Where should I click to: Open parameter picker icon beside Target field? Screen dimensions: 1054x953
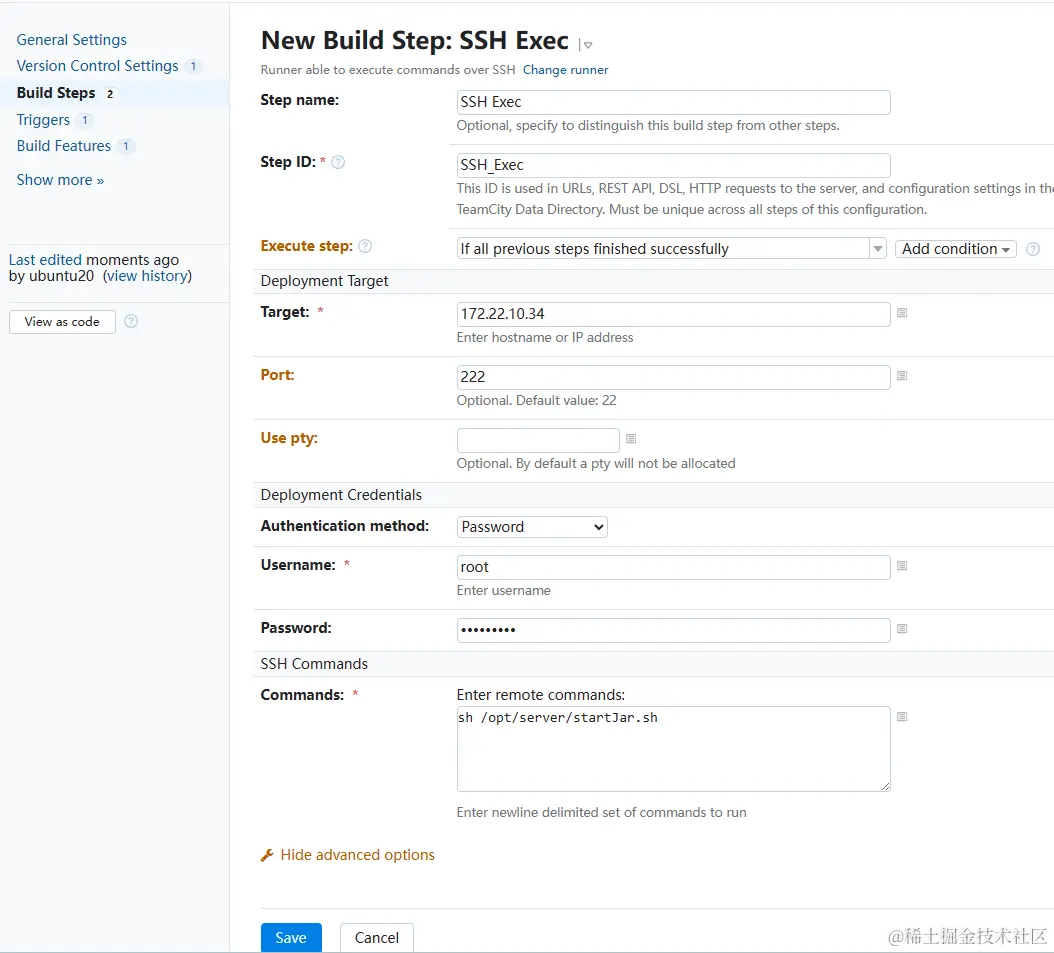click(x=902, y=313)
